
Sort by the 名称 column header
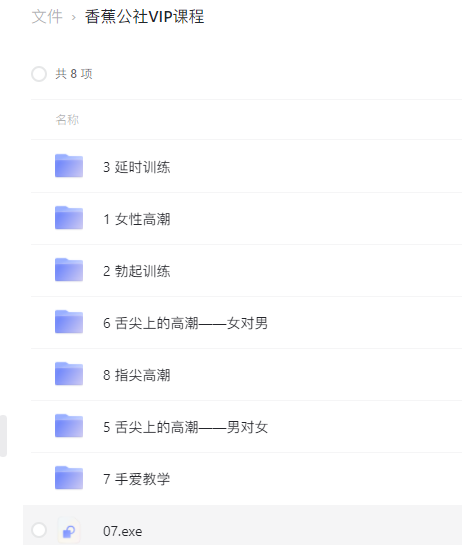[x=67, y=120]
